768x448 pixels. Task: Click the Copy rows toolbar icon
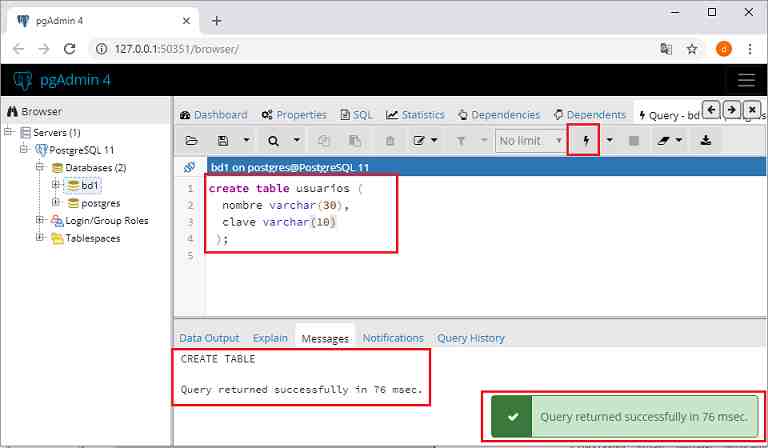tap(324, 141)
